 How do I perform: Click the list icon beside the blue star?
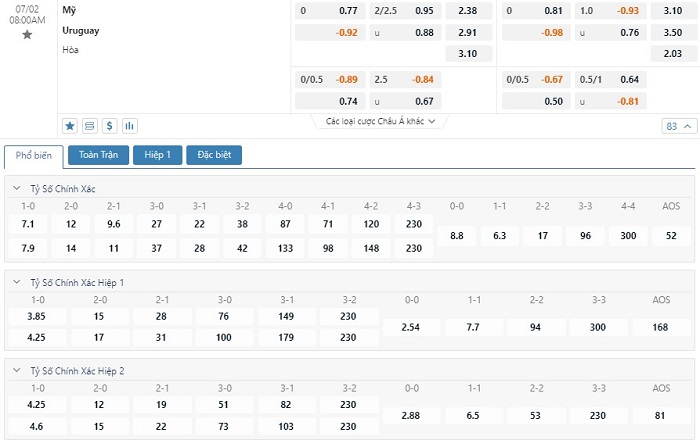(x=90, y=126)
